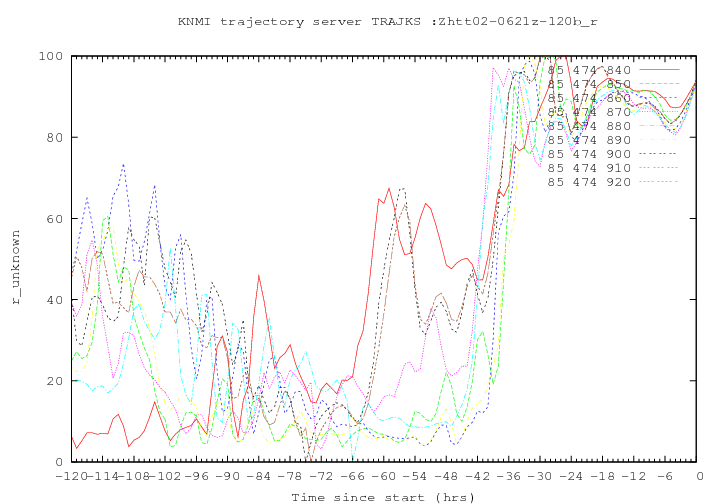
Task: Click the 20 tick label on y-axis
Action: pyautogui.click(x=54, y=381)
